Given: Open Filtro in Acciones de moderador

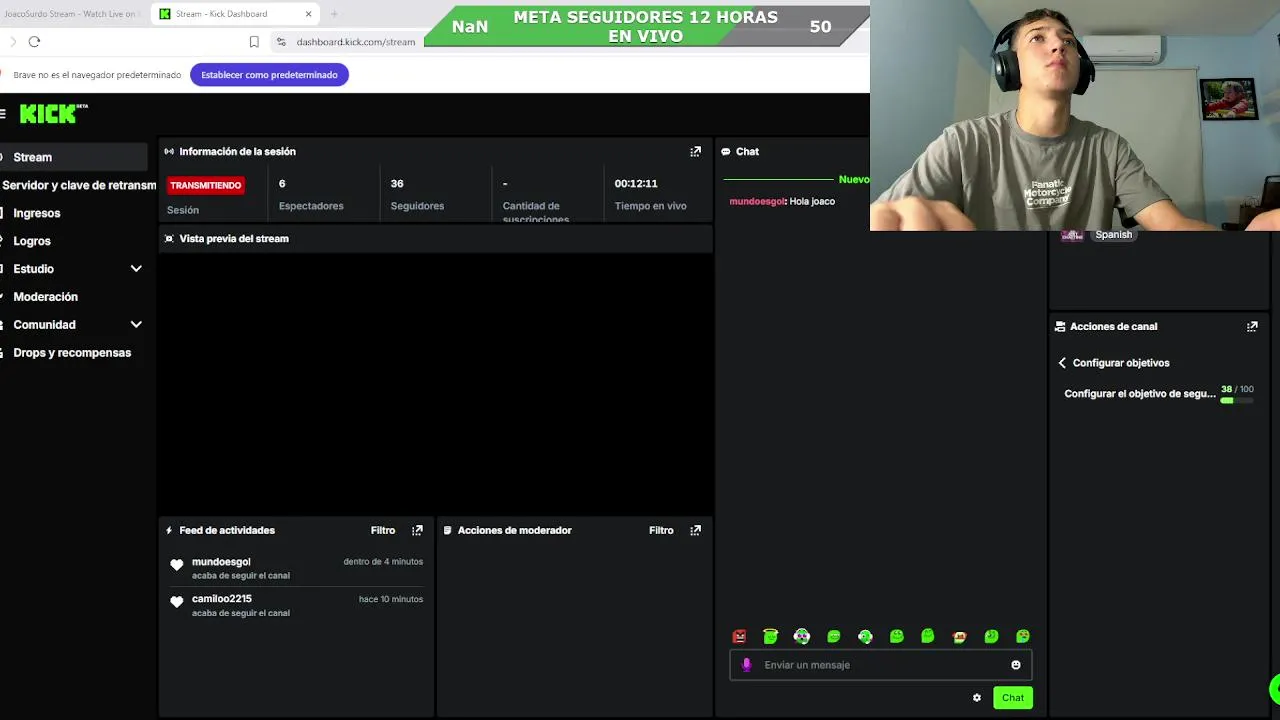Looking at the screenshot, I should (661, 530).
